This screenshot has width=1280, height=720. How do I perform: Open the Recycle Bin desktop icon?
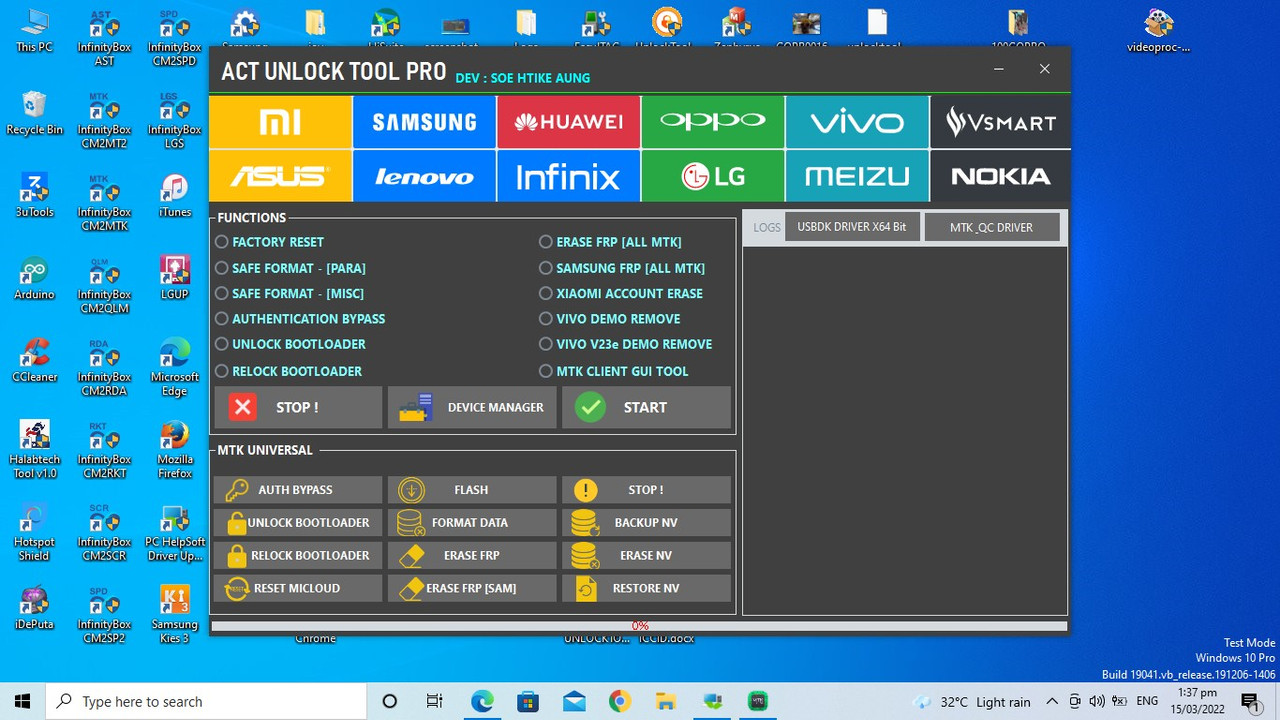click(34, 113)
